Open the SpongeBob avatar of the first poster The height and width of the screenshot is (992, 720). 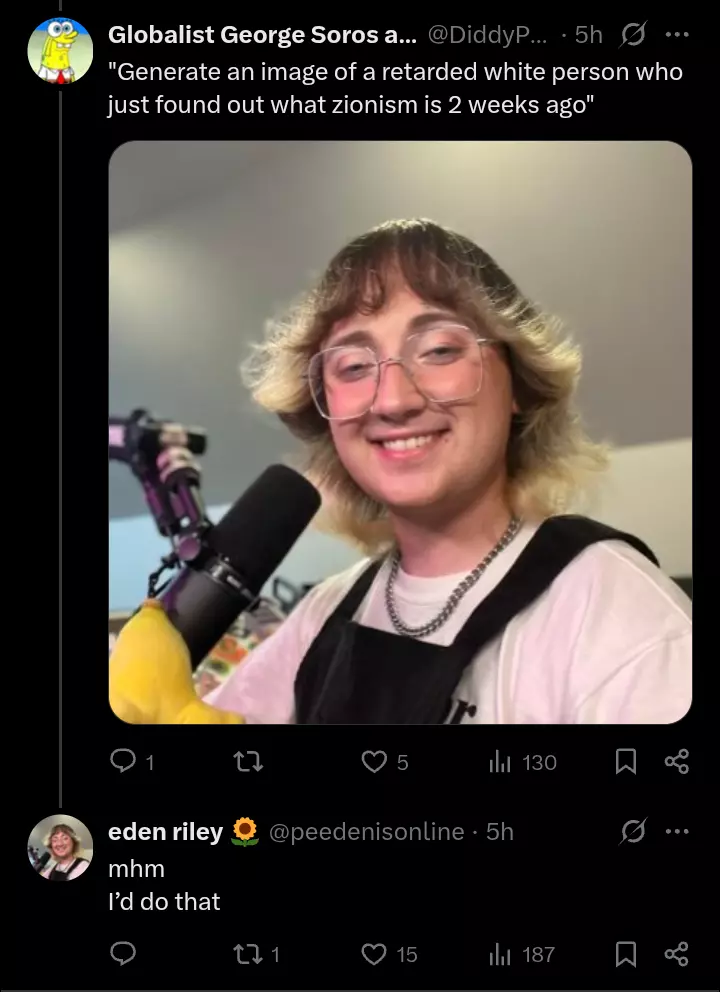tap(60, 51)
